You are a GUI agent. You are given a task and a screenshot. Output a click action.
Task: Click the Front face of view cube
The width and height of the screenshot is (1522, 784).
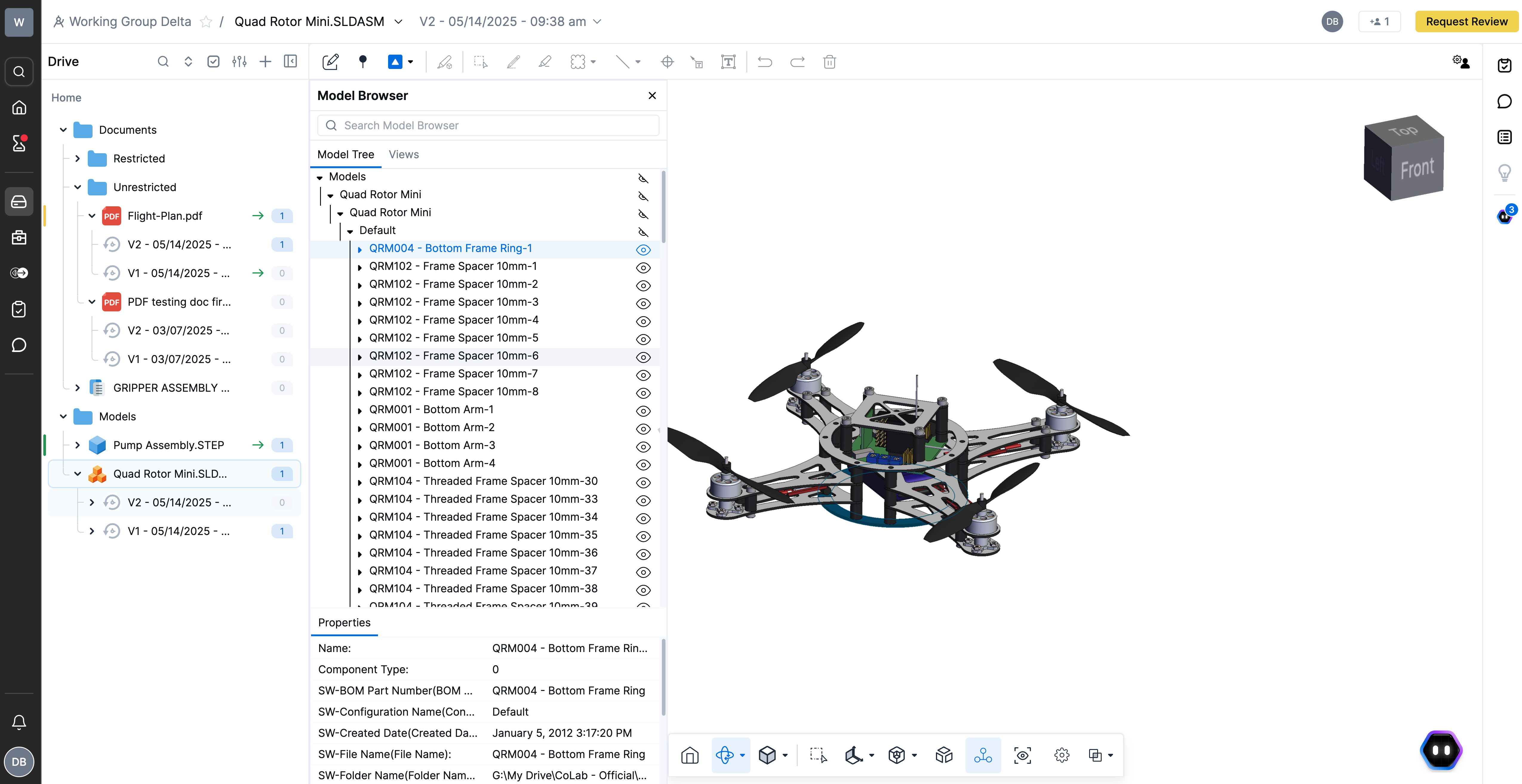click(1418, 169)
